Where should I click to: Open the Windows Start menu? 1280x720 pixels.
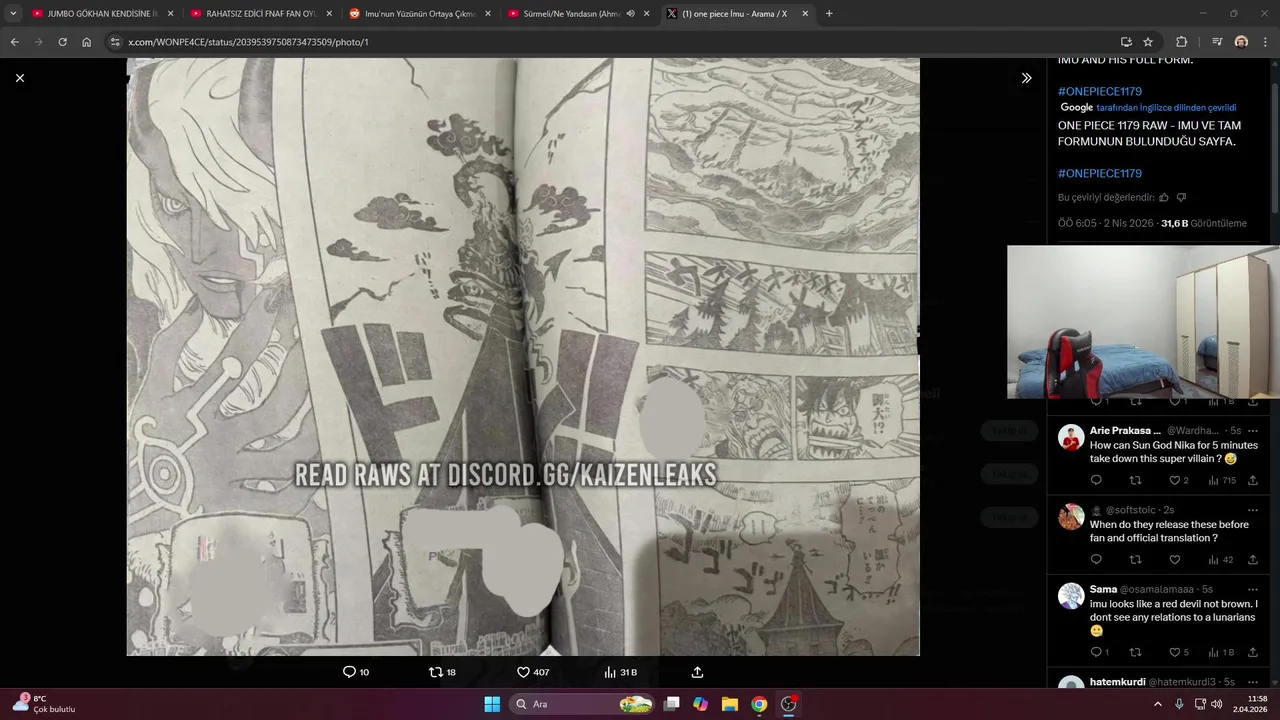pyautogui.click(x=492, y=704)
